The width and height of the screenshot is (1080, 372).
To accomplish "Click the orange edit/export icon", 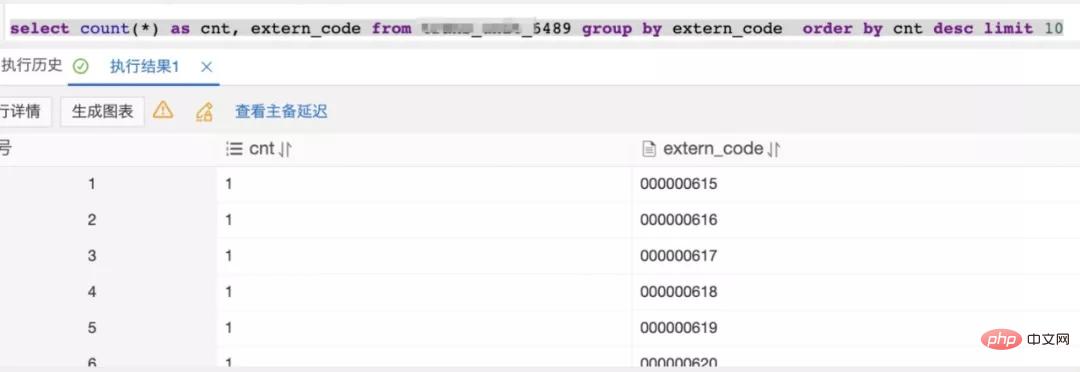I will (205, 112).
